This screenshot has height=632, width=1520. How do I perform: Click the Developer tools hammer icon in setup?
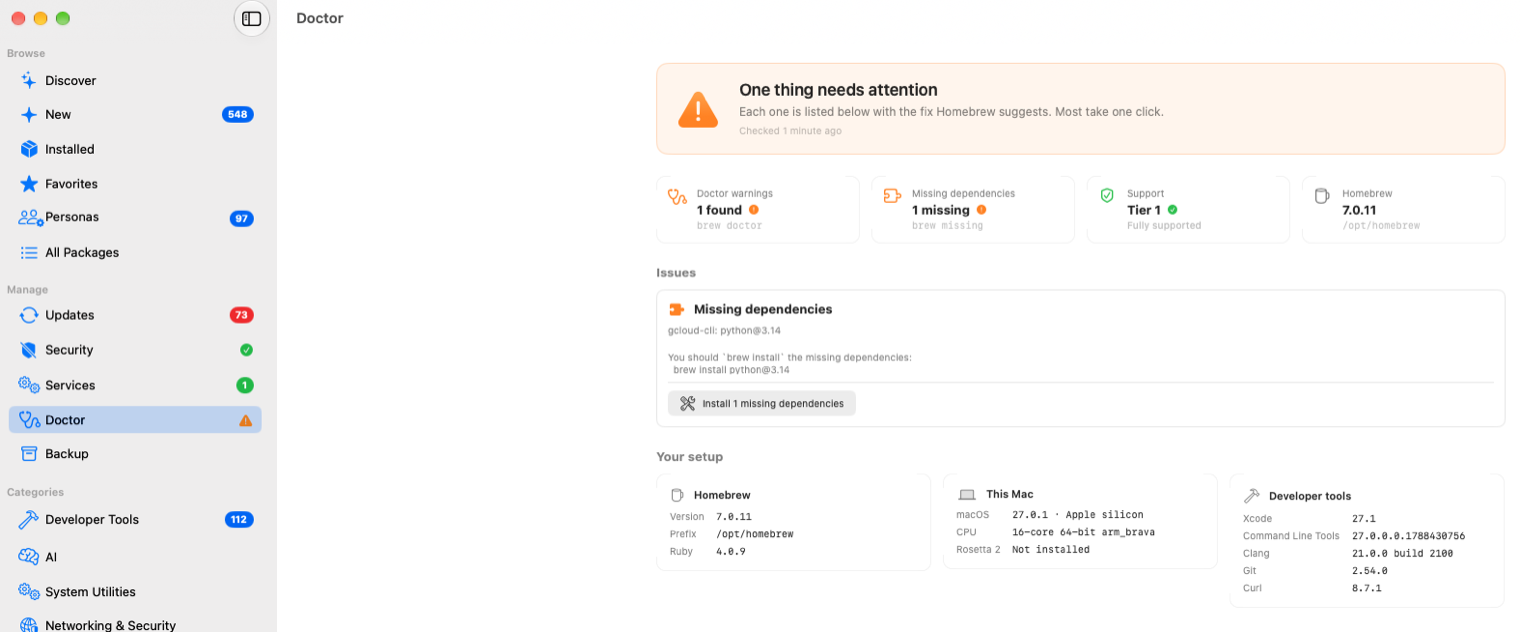coord(1252,496)
